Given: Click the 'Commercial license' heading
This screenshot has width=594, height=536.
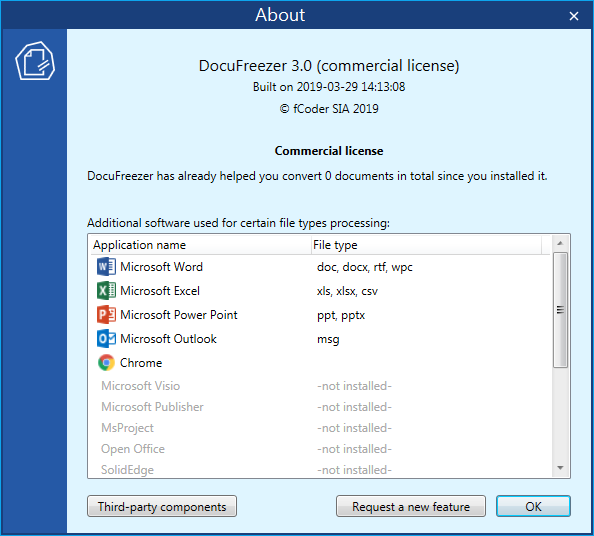Looking at the screenshot, I should (329, 151).
